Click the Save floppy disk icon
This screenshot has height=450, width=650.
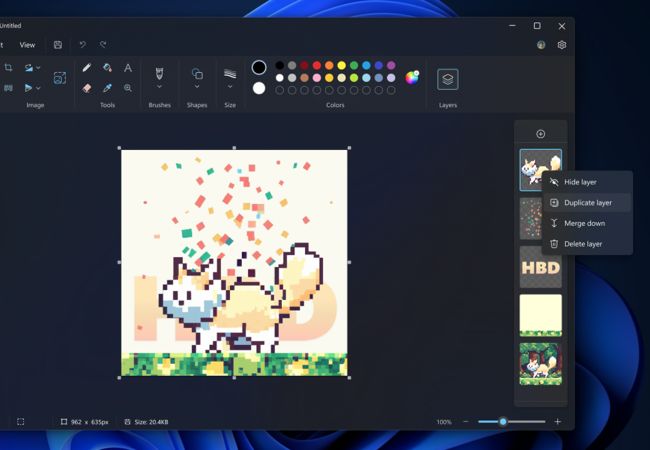pos(58,45)
